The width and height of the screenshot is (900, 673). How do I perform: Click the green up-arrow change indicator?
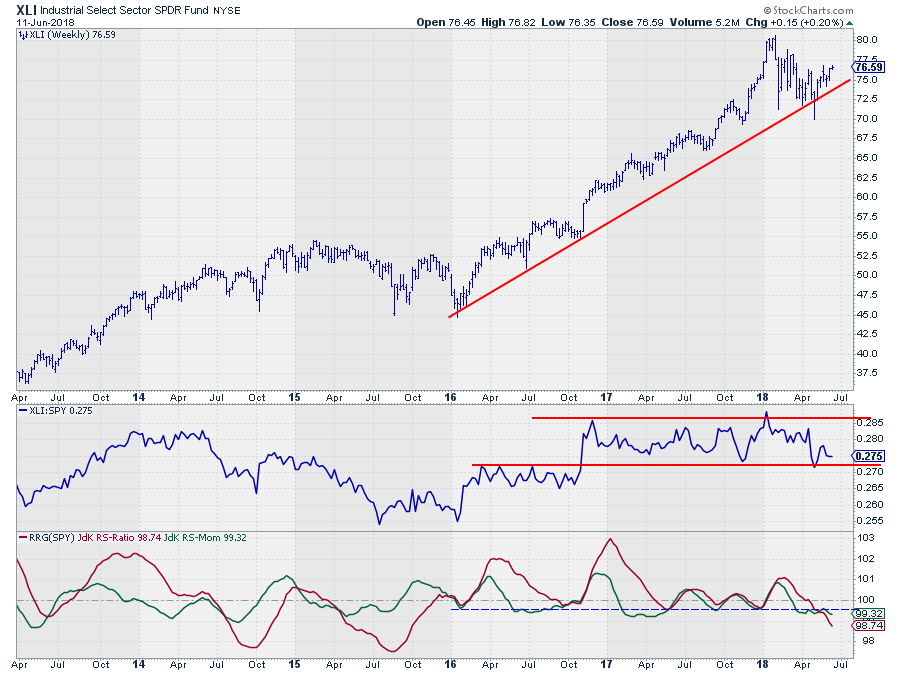tap(849, 23)
